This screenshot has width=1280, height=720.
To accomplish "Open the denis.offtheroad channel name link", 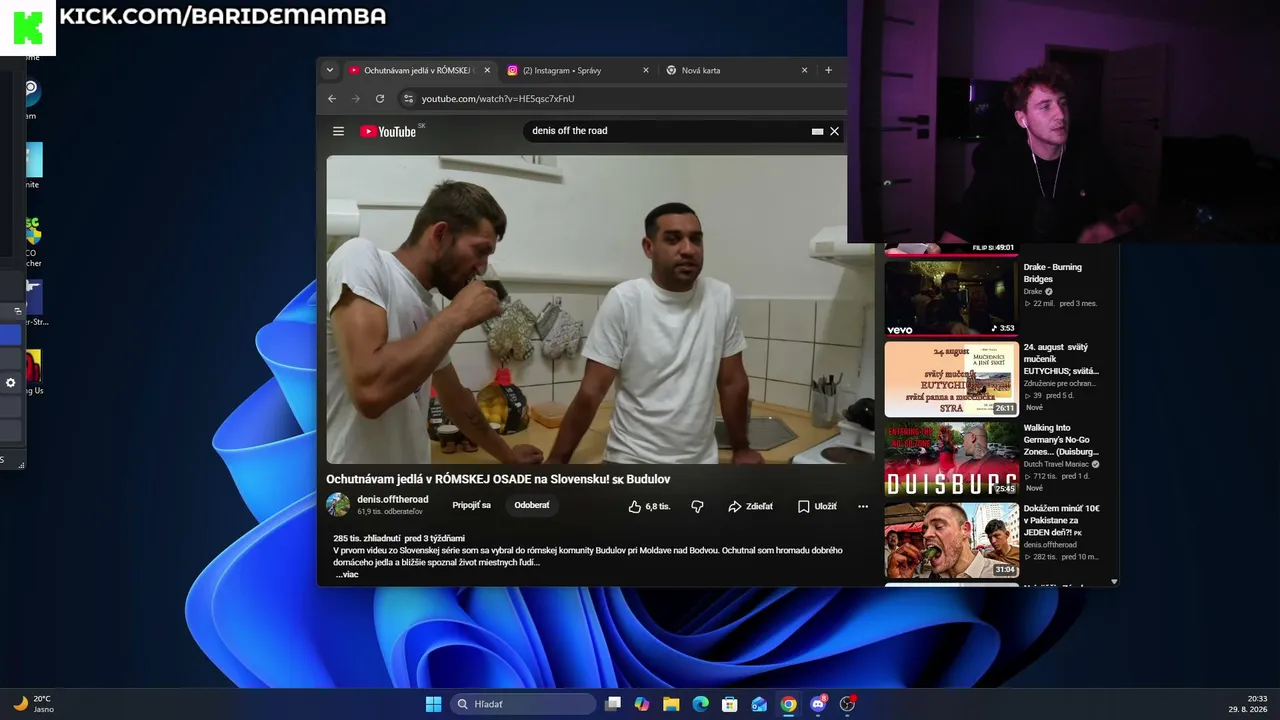I will click(392, 499).
